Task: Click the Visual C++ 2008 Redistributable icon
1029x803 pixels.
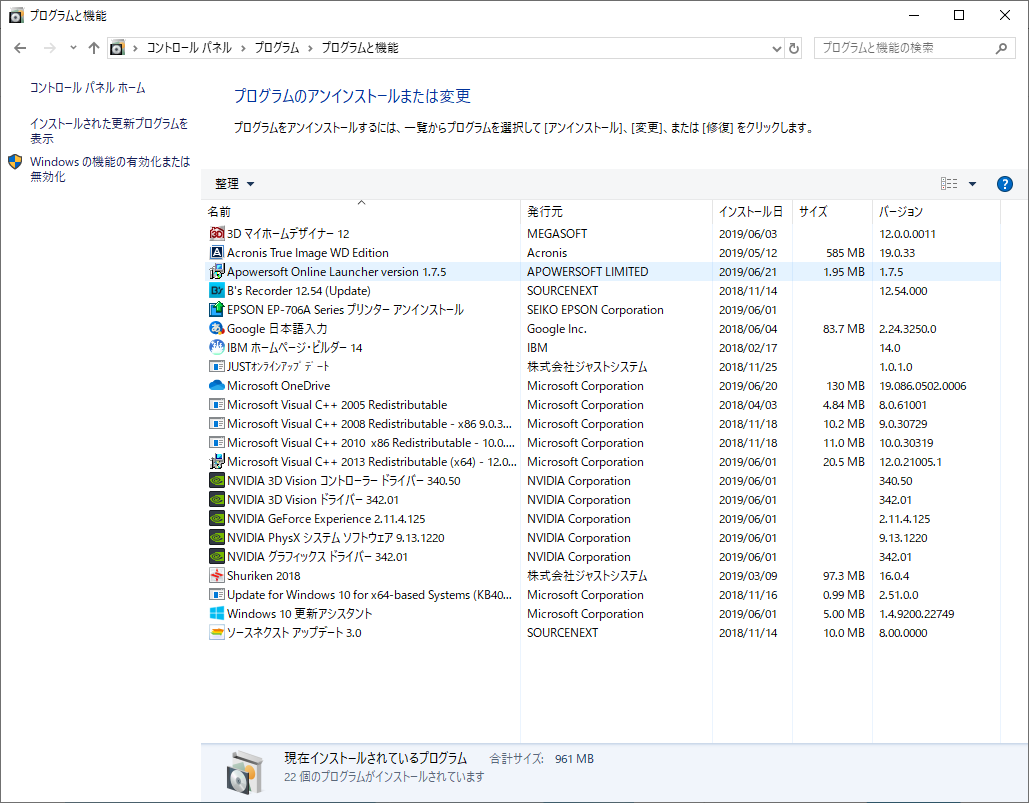Action: point(217,424)
